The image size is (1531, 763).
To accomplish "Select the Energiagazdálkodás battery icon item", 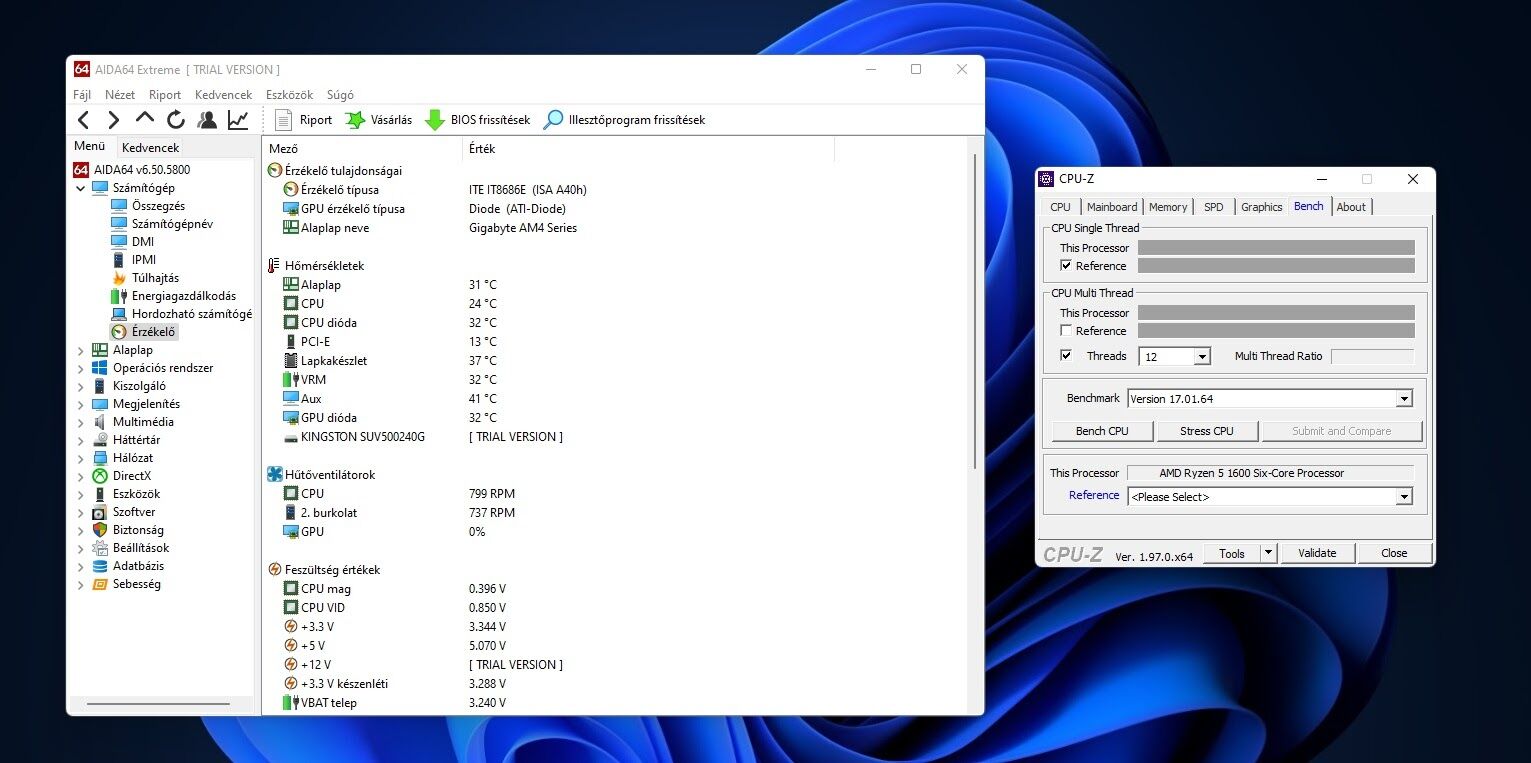I will [x=119, y=296].
